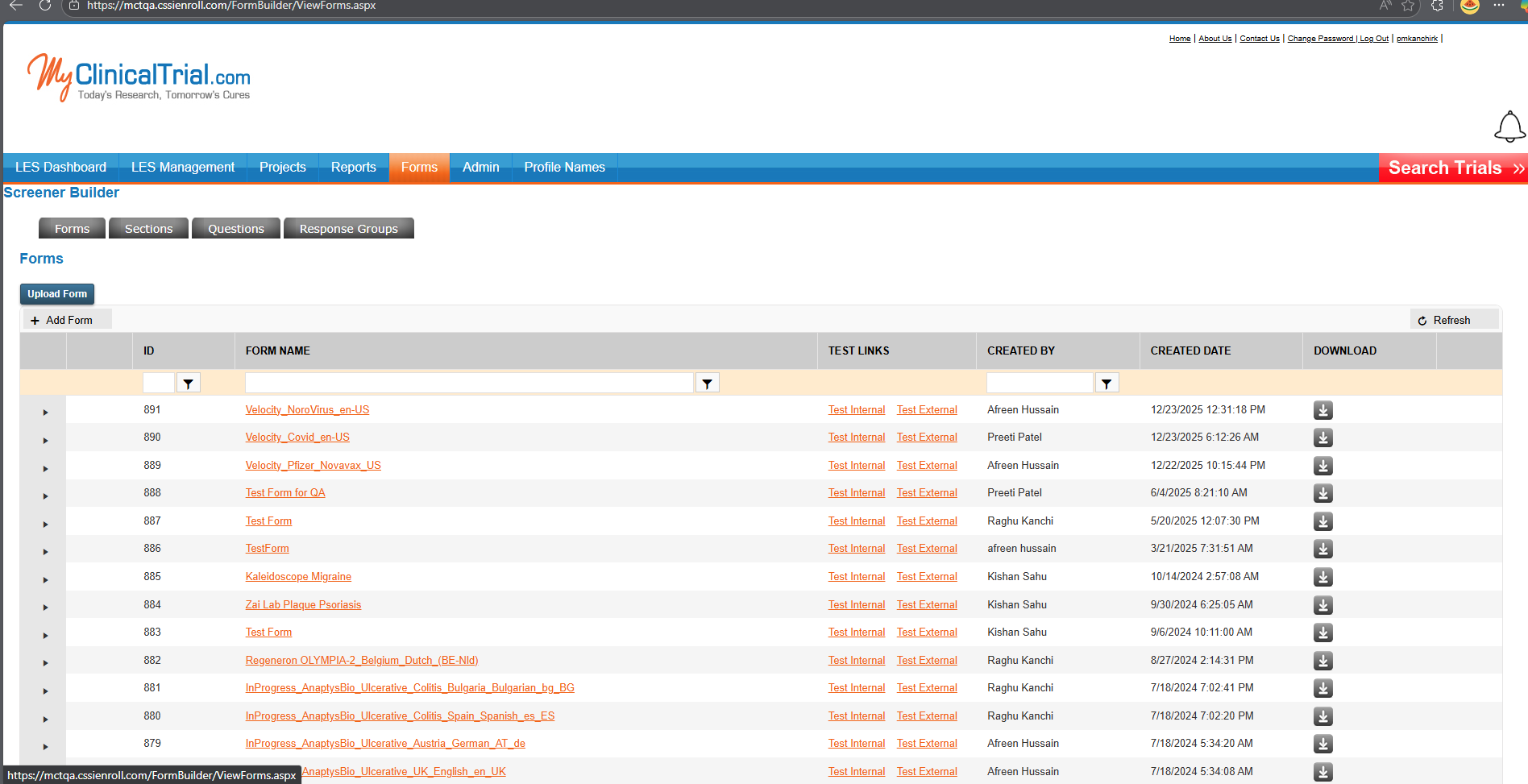Expand row 884 details
The image size is (1528, 784).
(45, 608)
